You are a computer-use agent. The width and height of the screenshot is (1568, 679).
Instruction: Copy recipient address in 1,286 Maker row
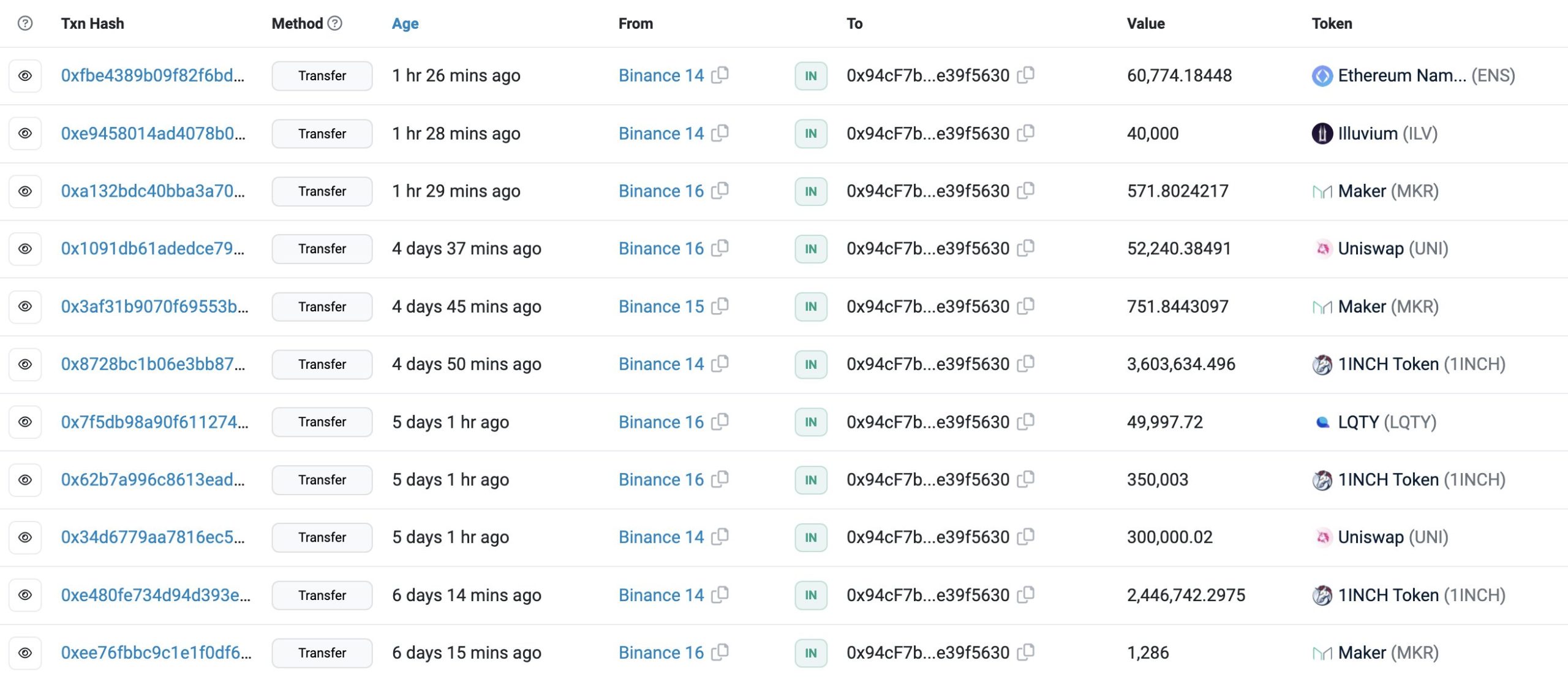pyautogui.click(x=1026, y=652)
